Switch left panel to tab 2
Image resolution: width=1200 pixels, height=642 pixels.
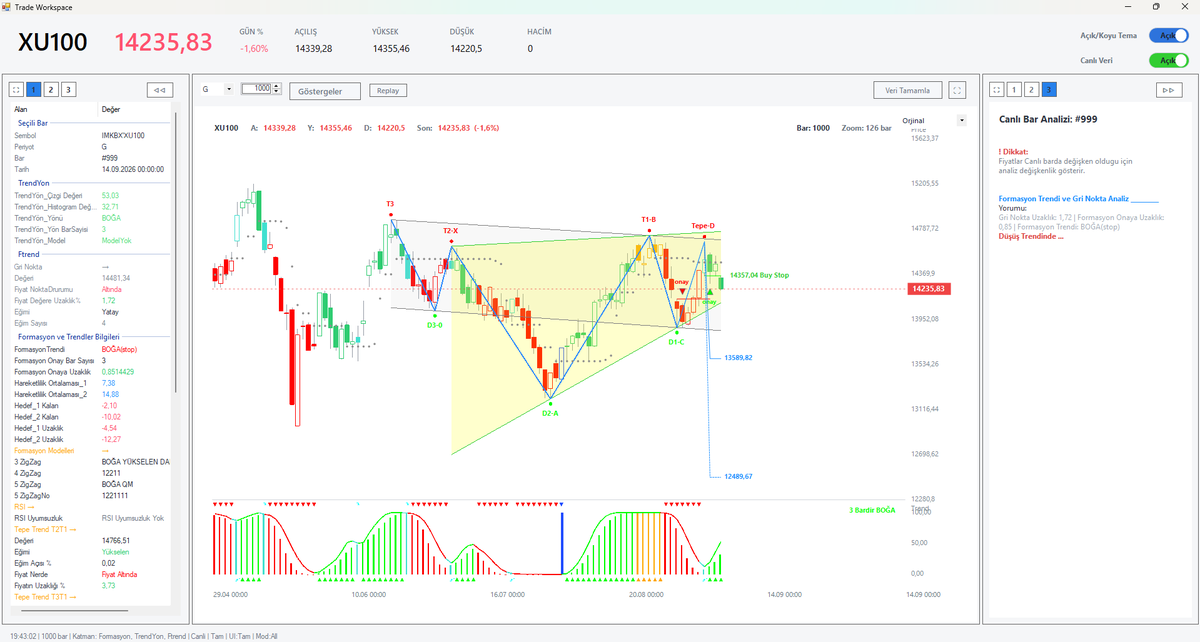pos(51,90)
